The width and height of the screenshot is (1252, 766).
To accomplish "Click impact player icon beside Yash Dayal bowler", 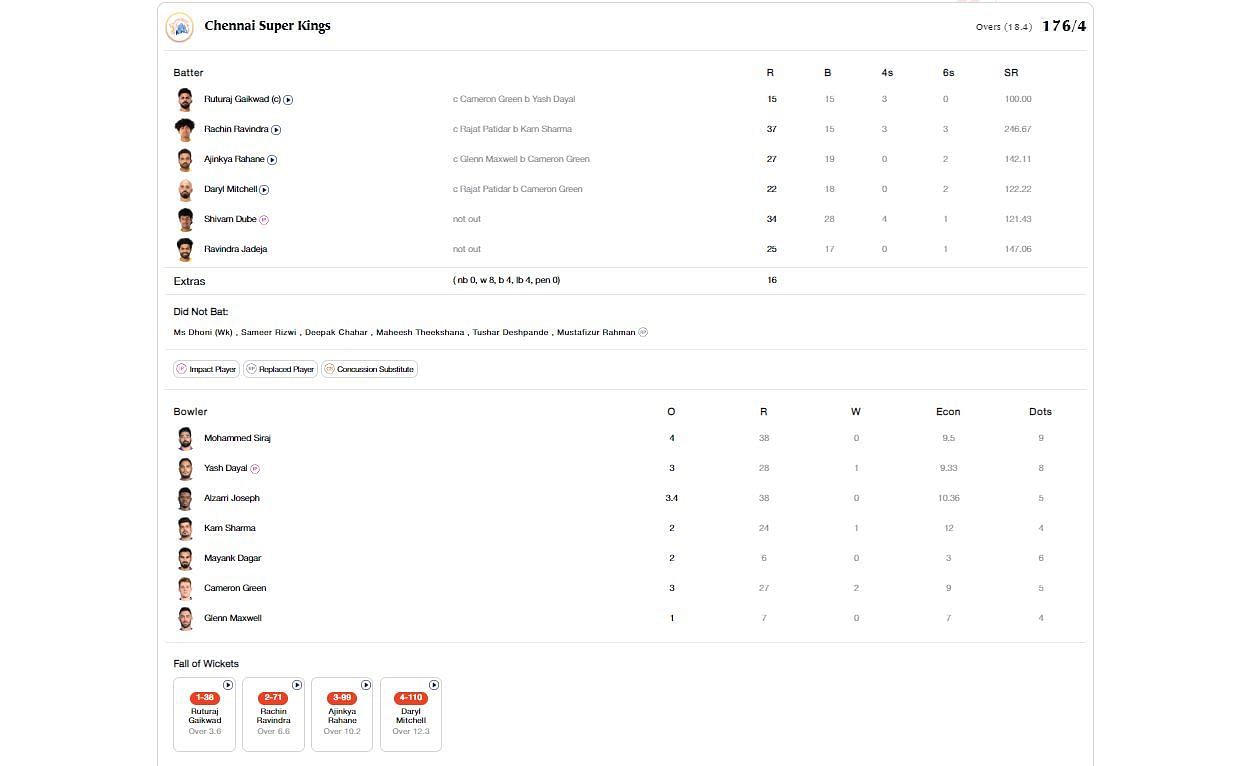I will [x=255, y=469].
